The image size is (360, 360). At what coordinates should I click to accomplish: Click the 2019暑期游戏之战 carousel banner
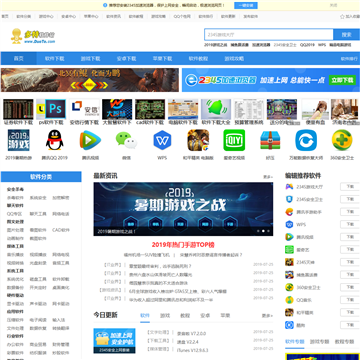coord(183,209)
